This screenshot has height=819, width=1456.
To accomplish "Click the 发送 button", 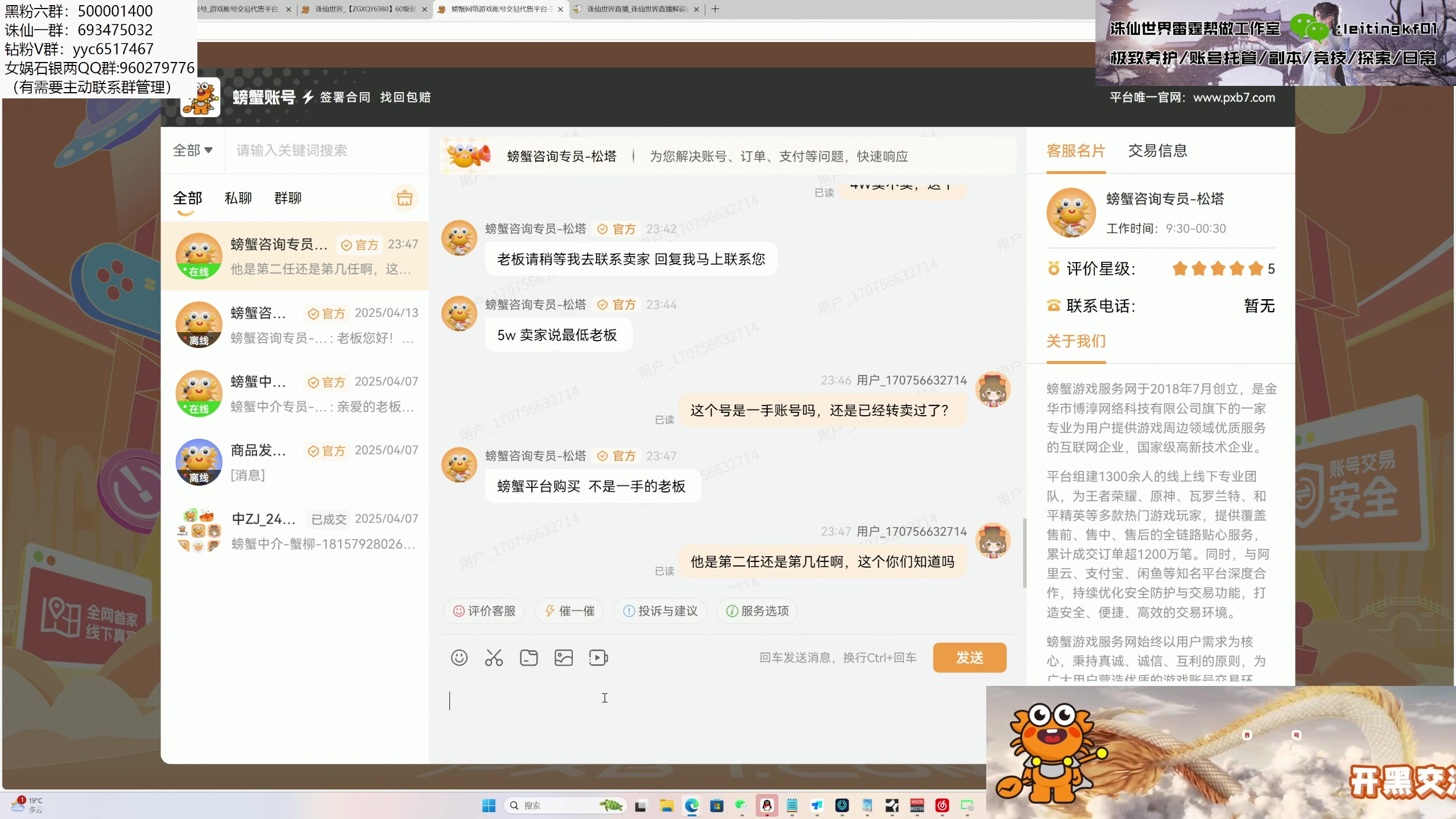I will tap(970, 658).
